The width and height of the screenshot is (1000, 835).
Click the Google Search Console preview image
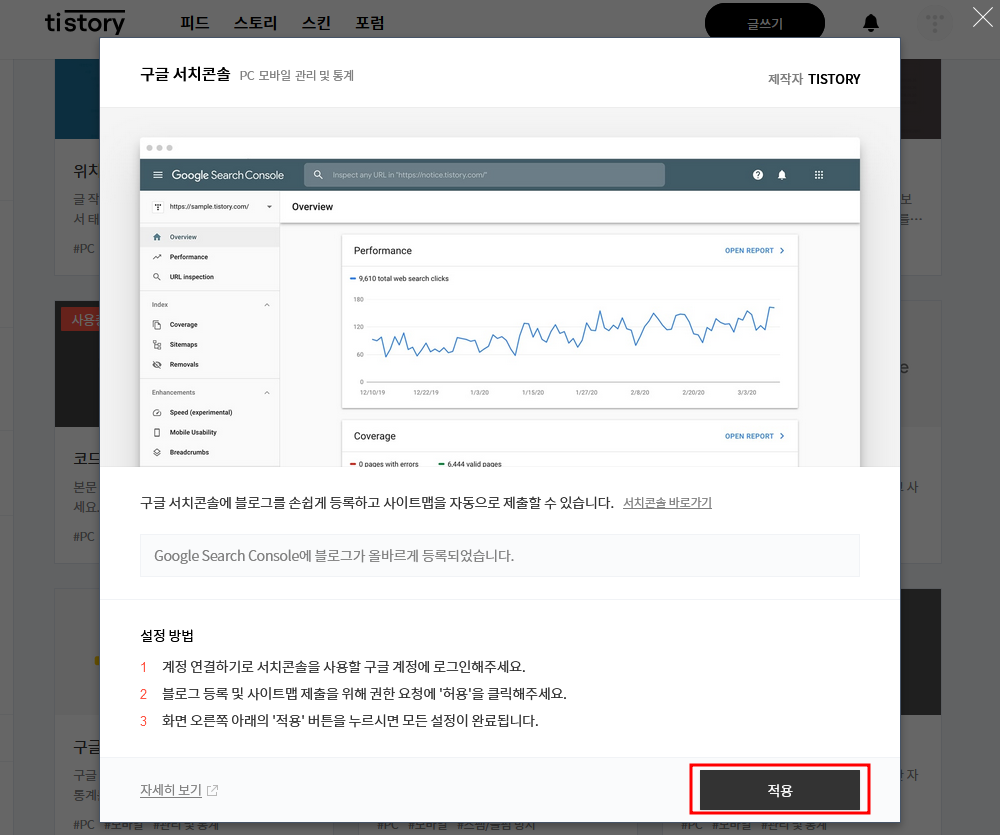tap(499, 302)
